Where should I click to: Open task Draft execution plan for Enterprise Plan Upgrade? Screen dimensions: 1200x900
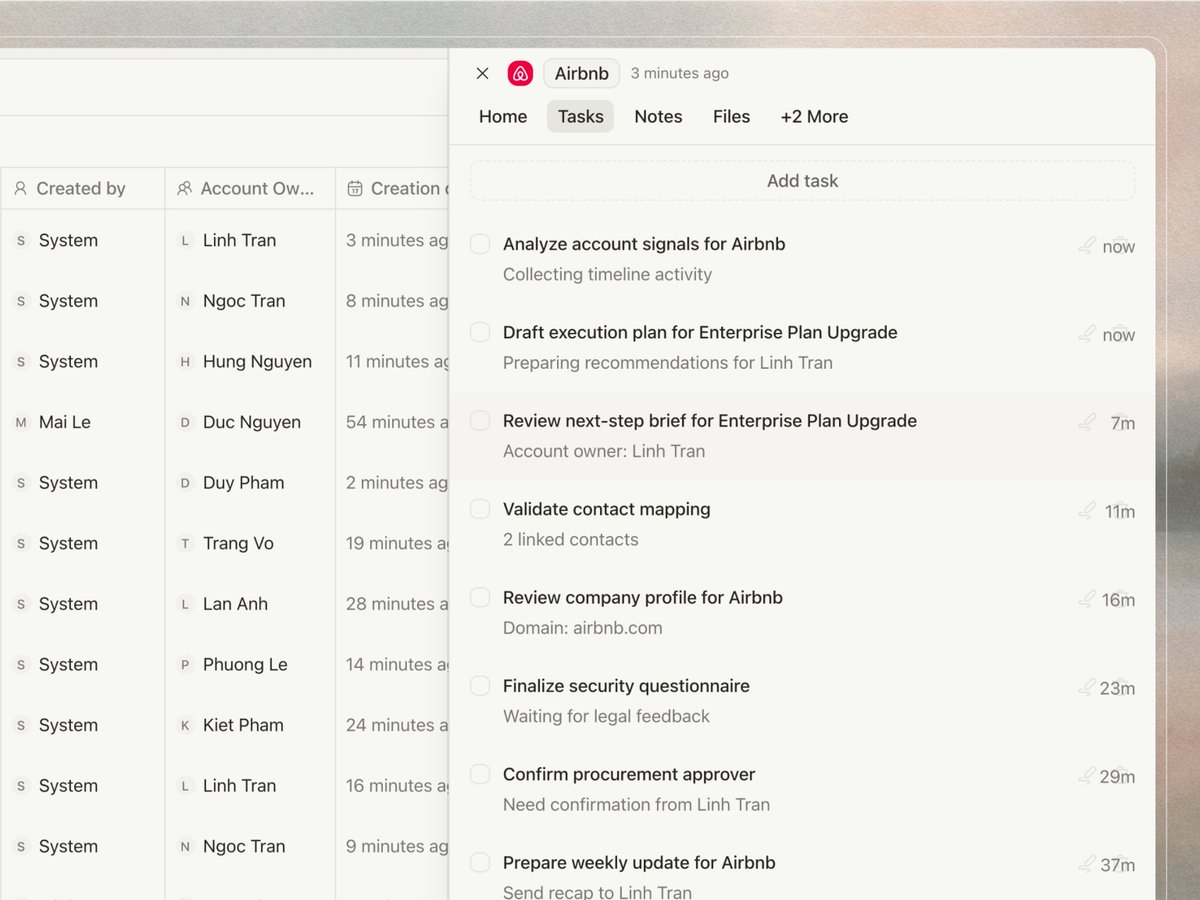pyautogui.click(x=700, y=332)
